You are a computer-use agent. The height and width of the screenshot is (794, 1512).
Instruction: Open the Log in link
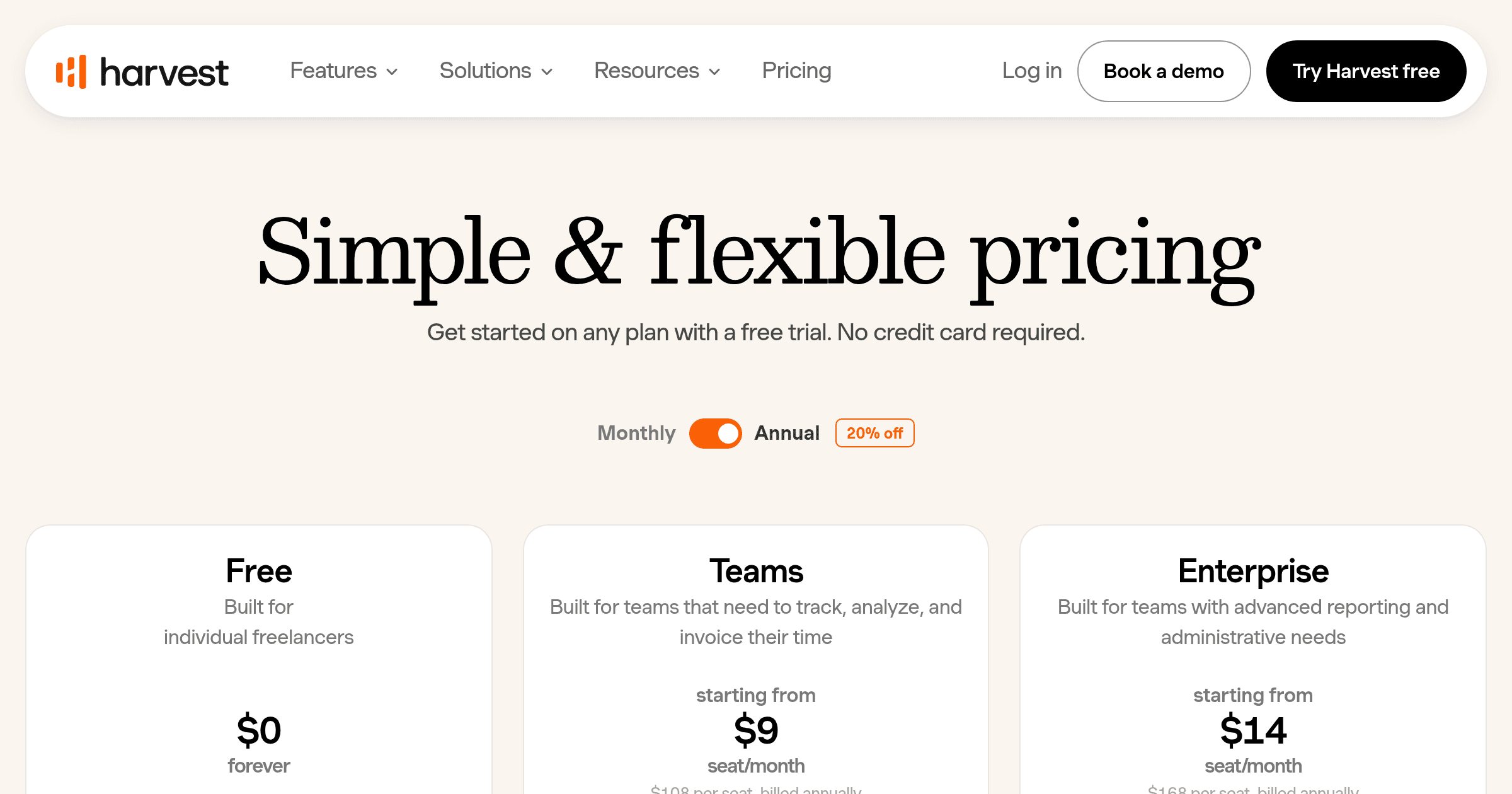(1032, 71)
